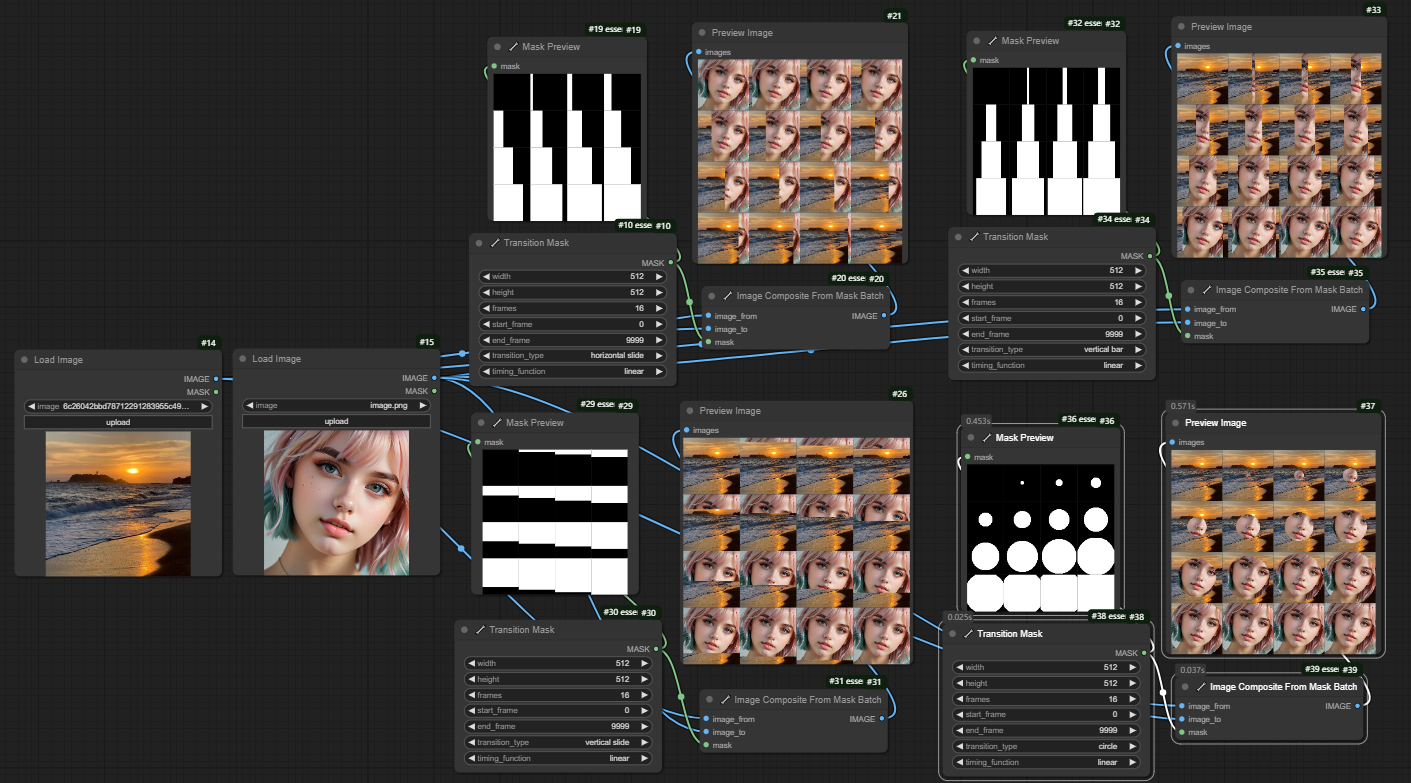Click the left arrow on the image.png selector

(x=249, y=406)
